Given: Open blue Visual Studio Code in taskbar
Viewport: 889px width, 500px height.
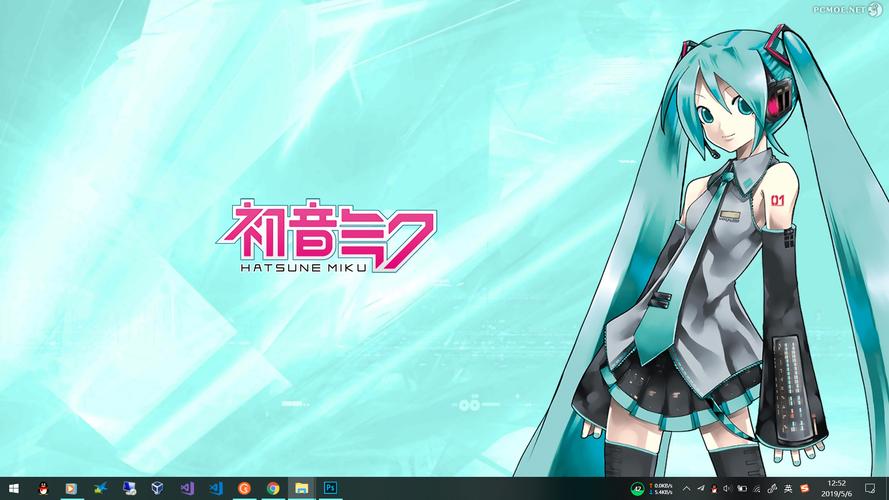Looking at the screenshot, I should pos(216,488).
